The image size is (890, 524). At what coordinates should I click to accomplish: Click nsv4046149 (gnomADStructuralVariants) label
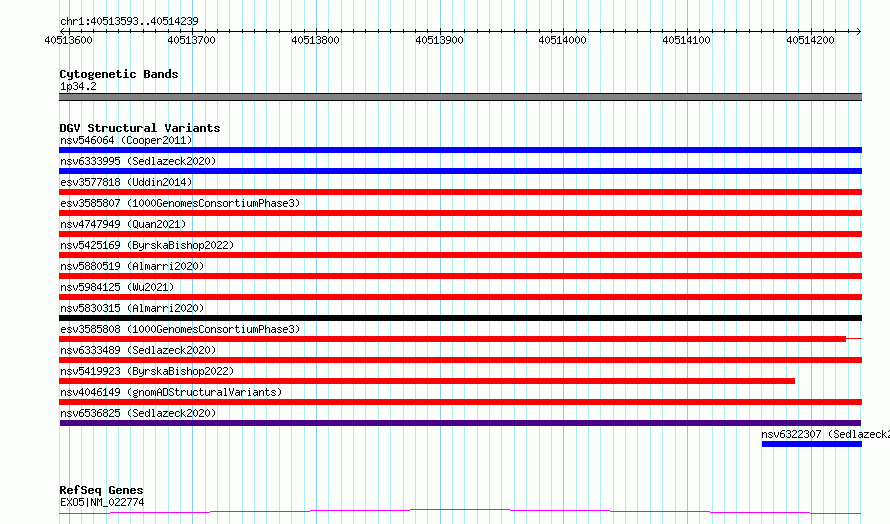point(171,392)
